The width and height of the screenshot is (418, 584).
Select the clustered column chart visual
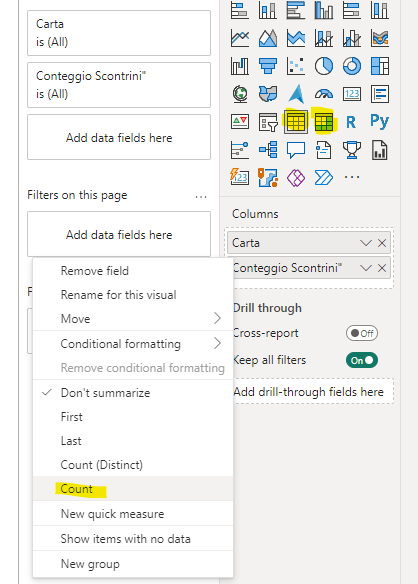coord(324,10)
